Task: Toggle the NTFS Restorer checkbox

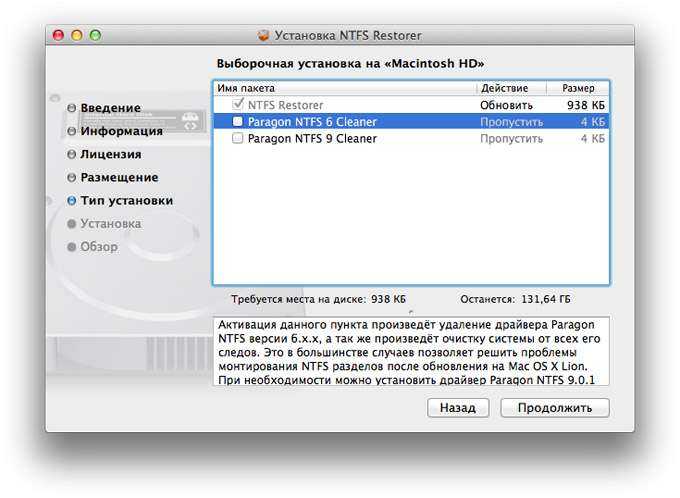Action: [238, 104]
